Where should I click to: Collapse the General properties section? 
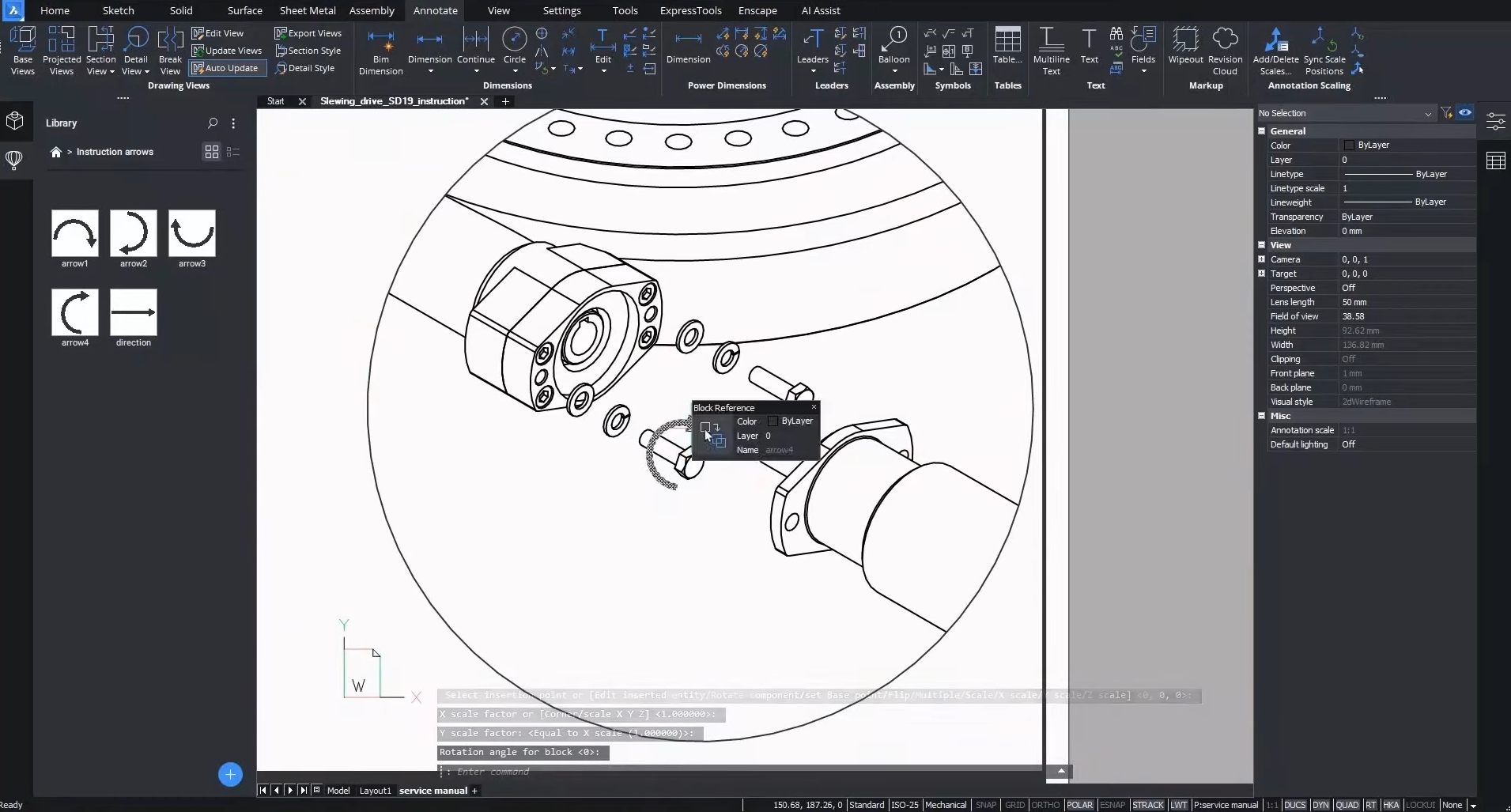(1262, 131)
